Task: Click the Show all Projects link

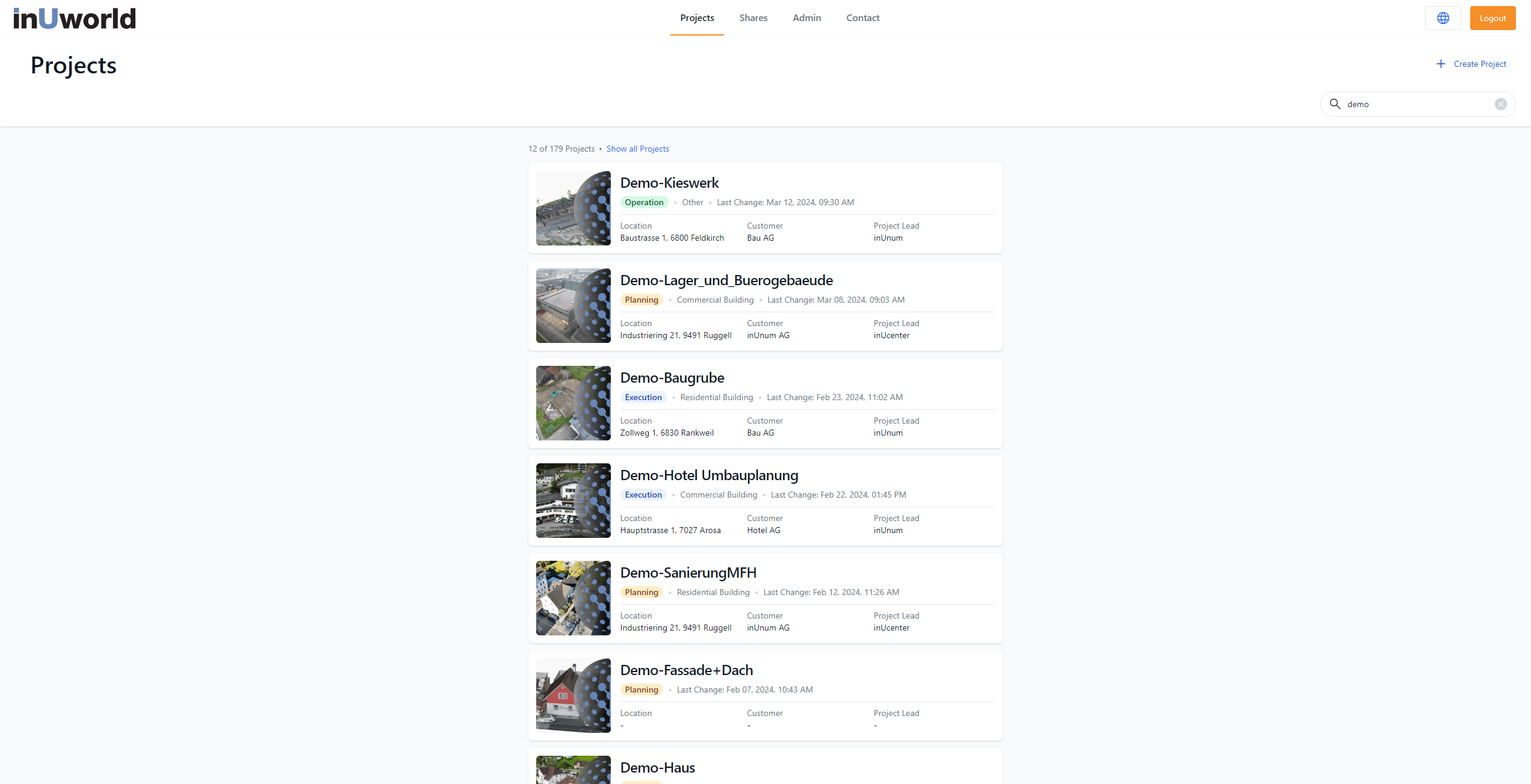Action: [637, 149]
